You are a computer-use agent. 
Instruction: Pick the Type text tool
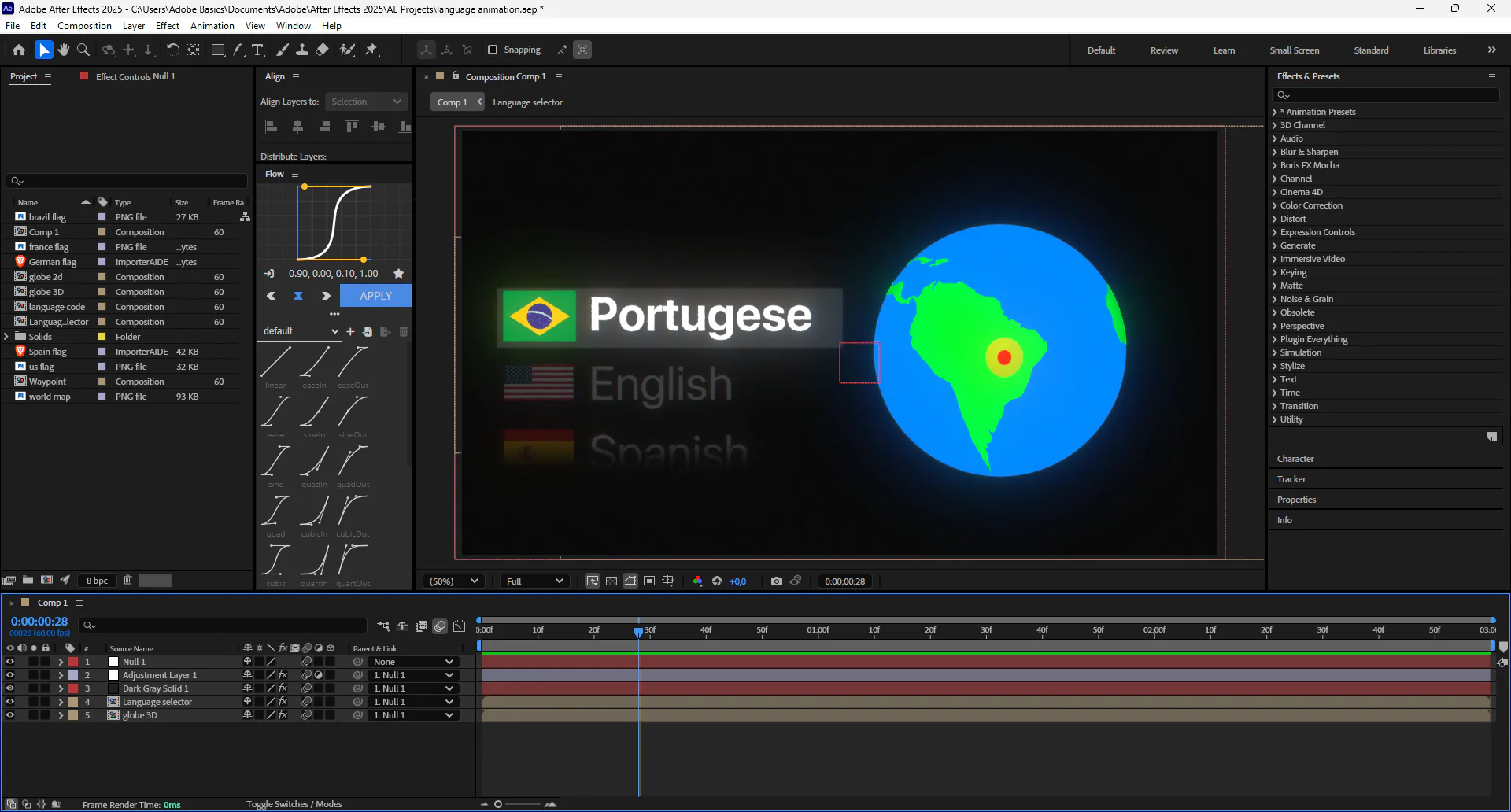(257, 50)
